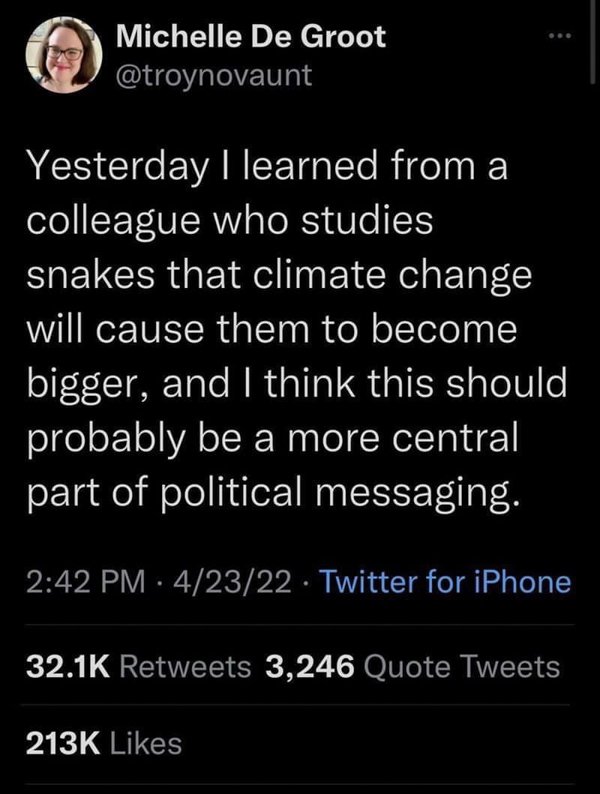View the 3,246 Quote Tweets list
Image resolution: width=600 pixels, height=794 pixels.
(413, 666)
